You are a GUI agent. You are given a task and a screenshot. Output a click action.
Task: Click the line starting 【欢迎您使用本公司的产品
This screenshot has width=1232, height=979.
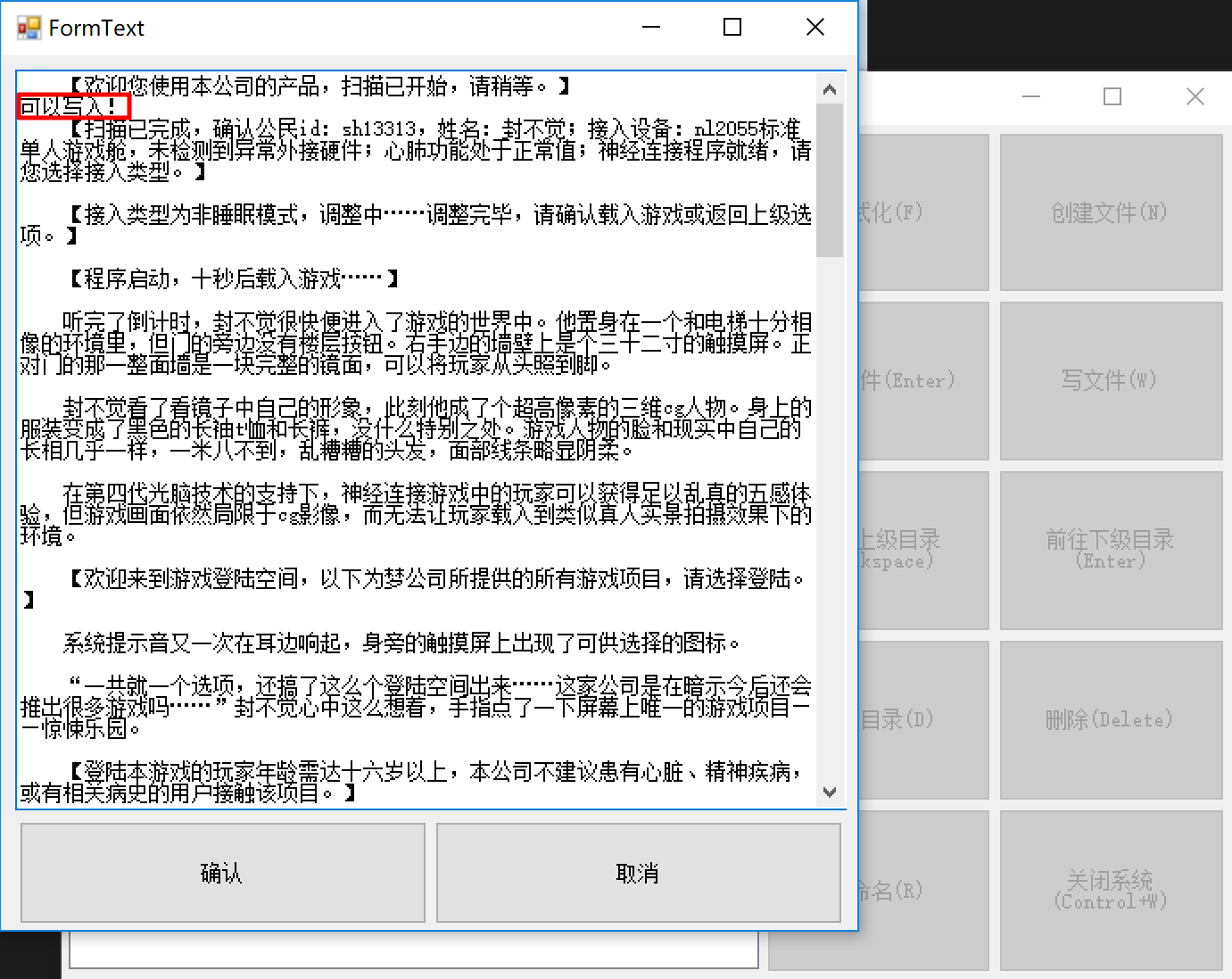coord(319,87)
